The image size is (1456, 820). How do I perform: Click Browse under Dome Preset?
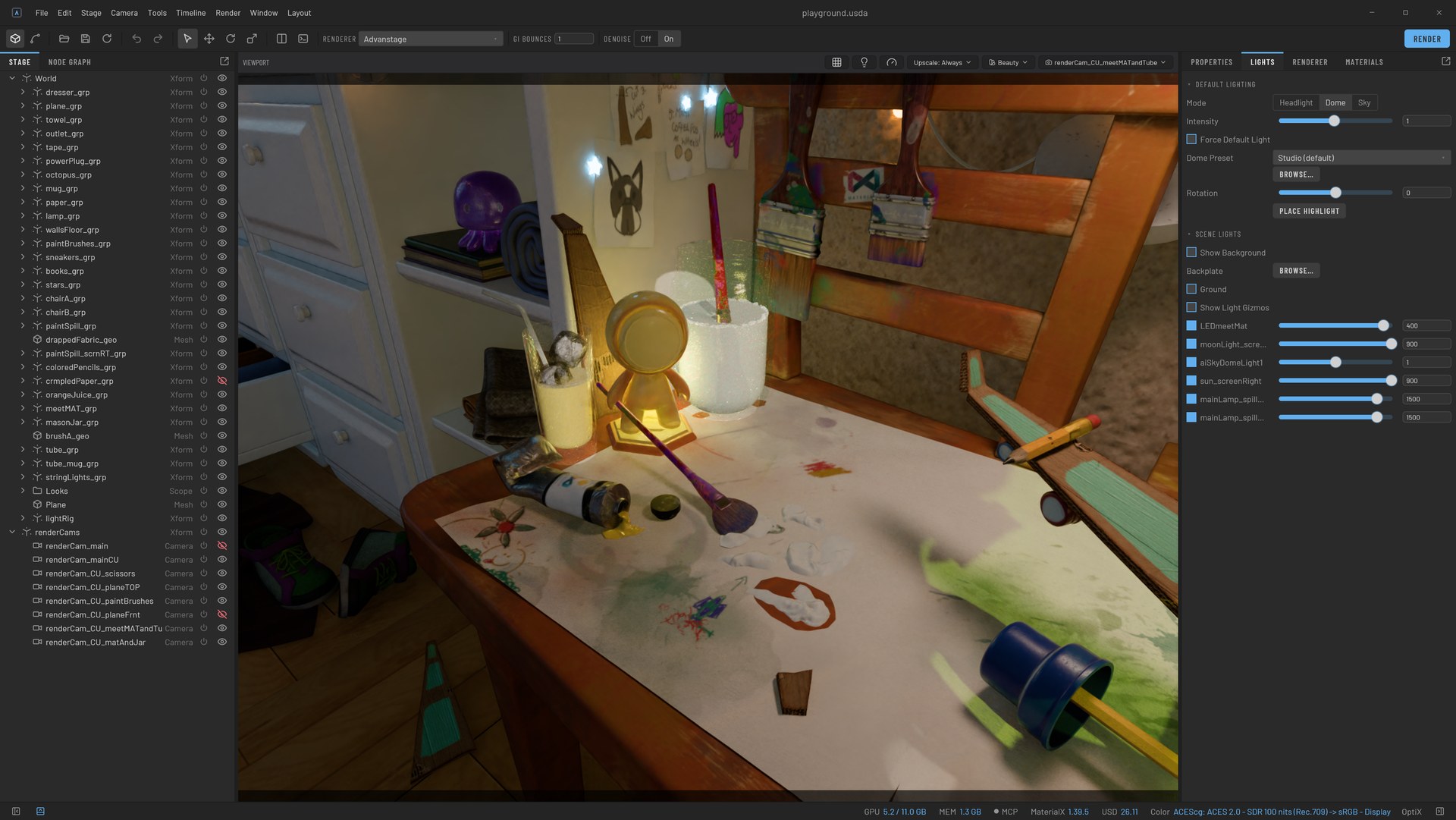pyautogui.click(x=1295, y=174)
